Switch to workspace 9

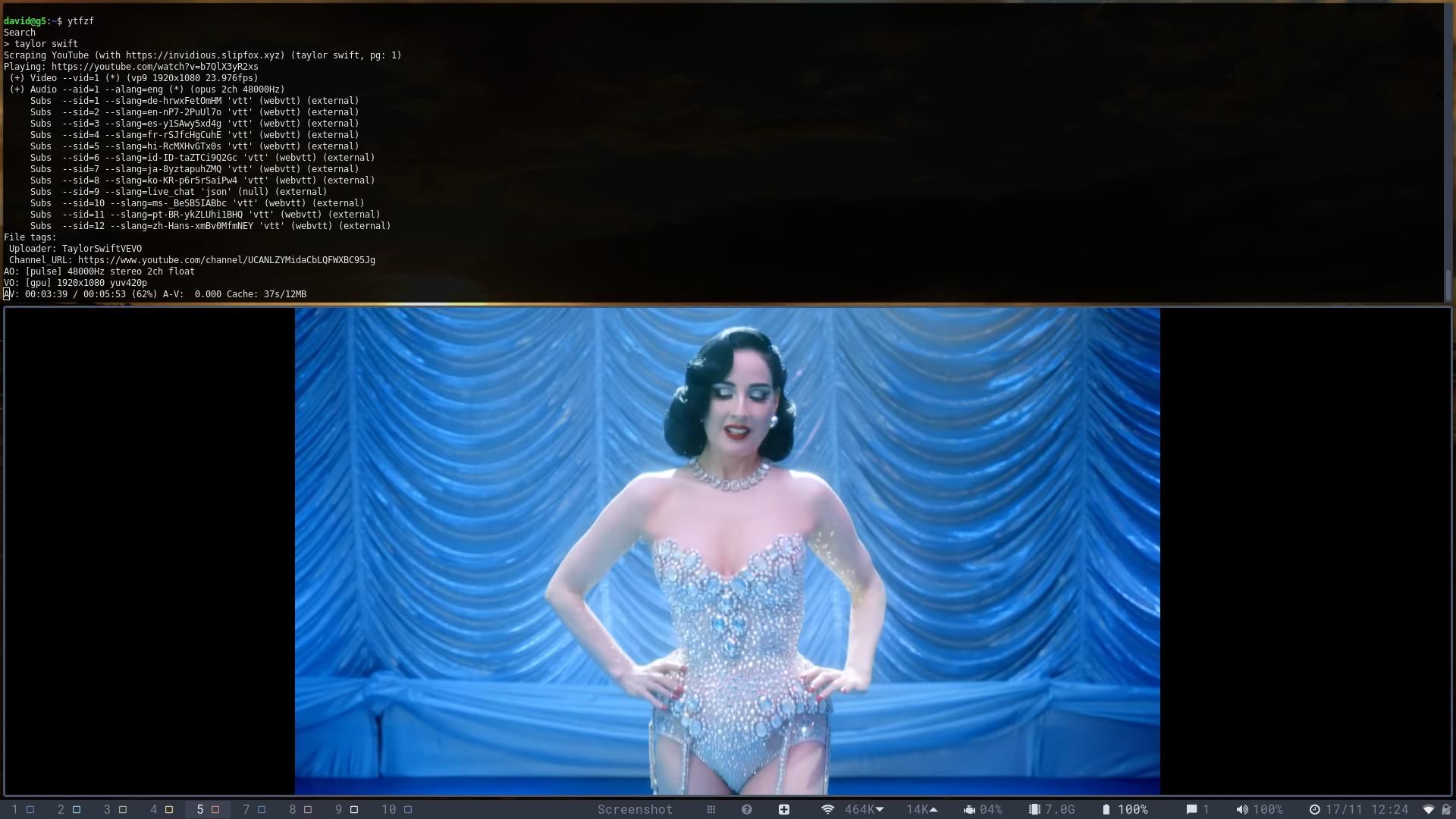346,809
